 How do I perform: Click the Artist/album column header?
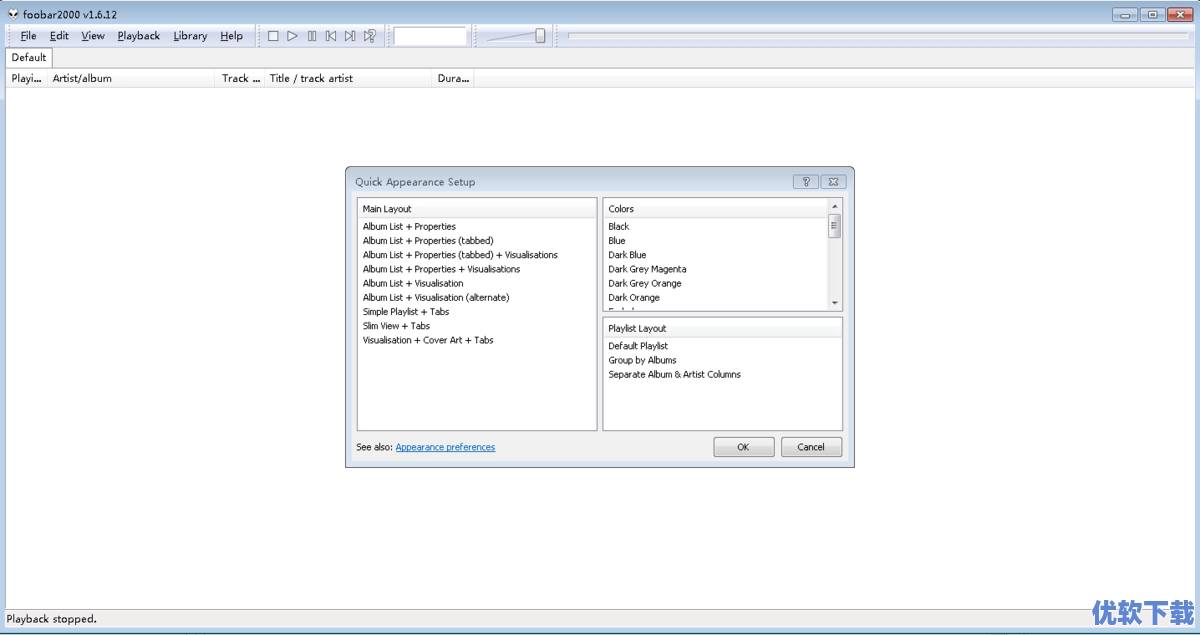pos(131,78)
